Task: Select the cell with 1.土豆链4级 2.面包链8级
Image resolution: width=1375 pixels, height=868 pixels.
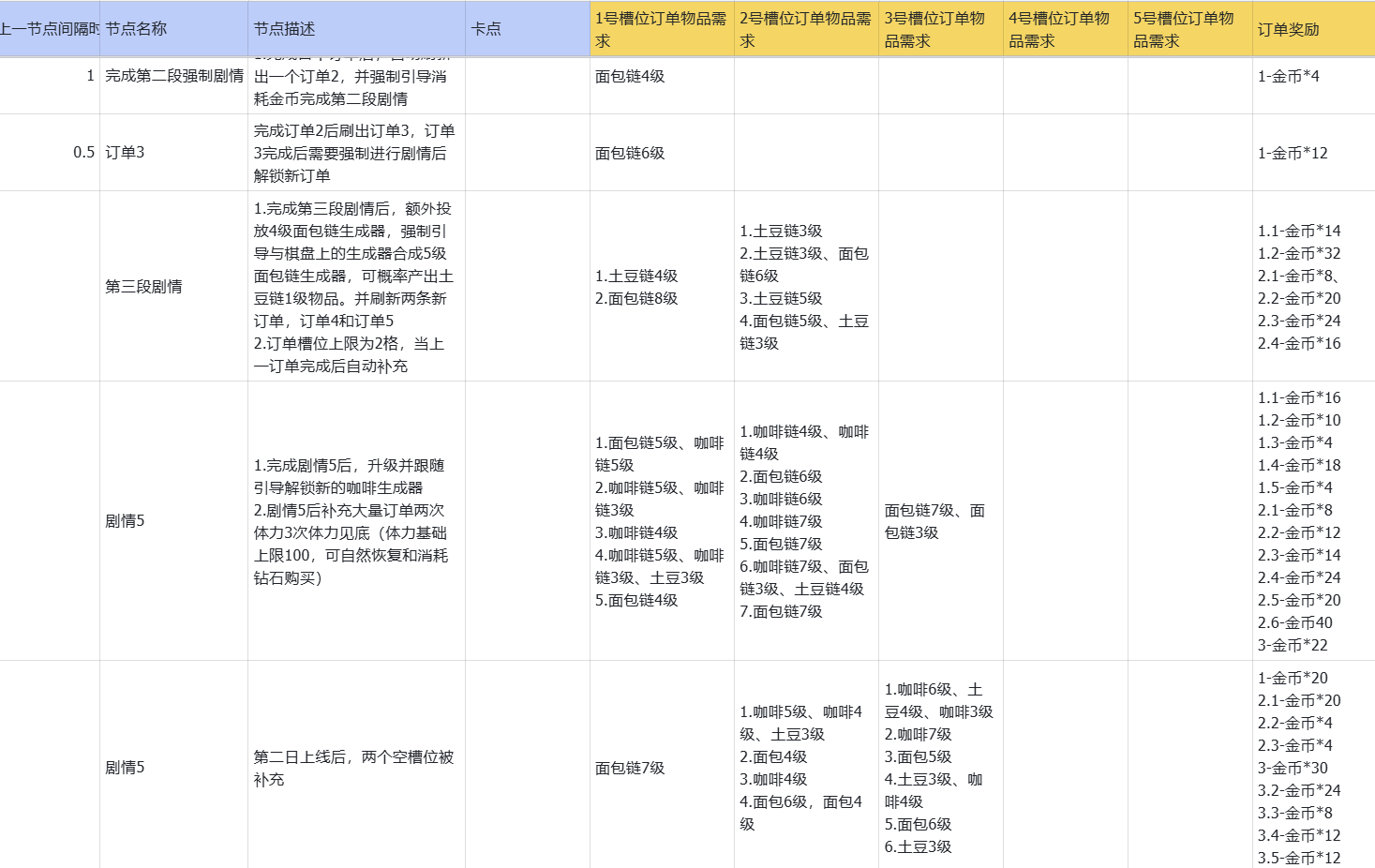Action: 662,286
